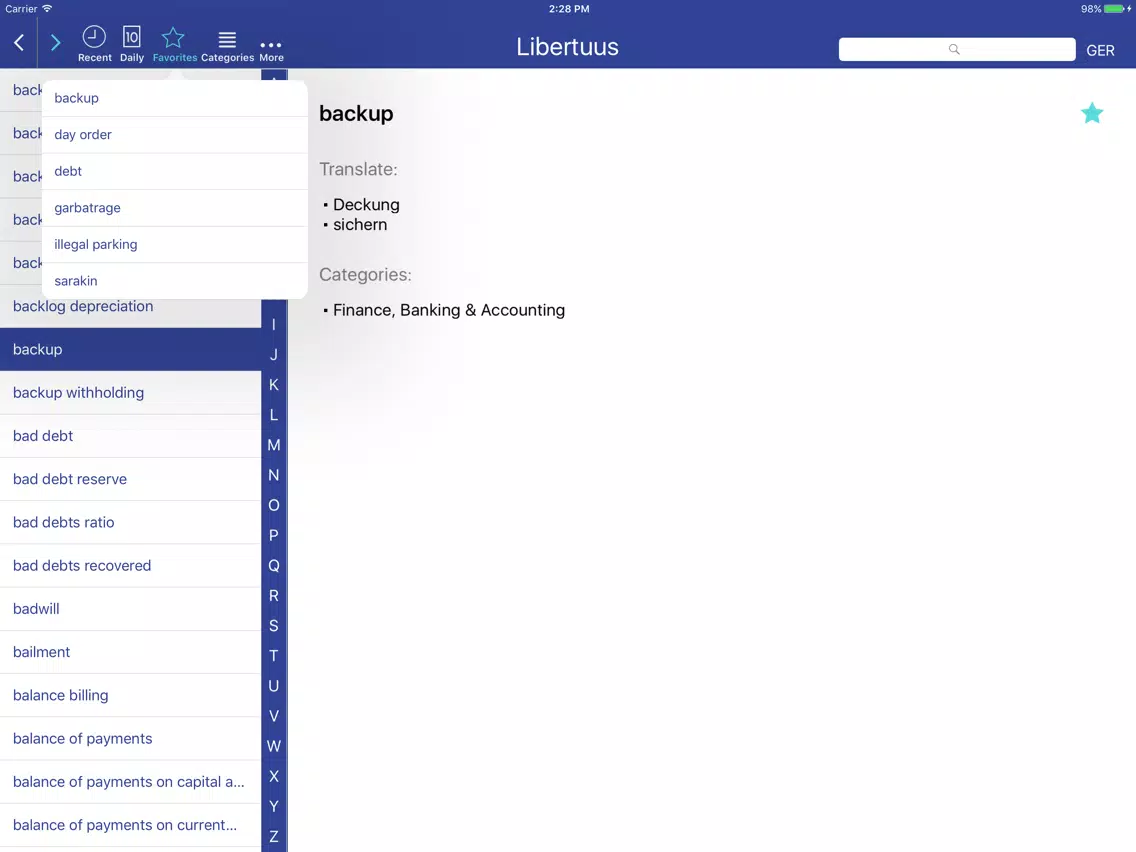
Task: Jump to letter Z in index
Action: pos(274,837)
